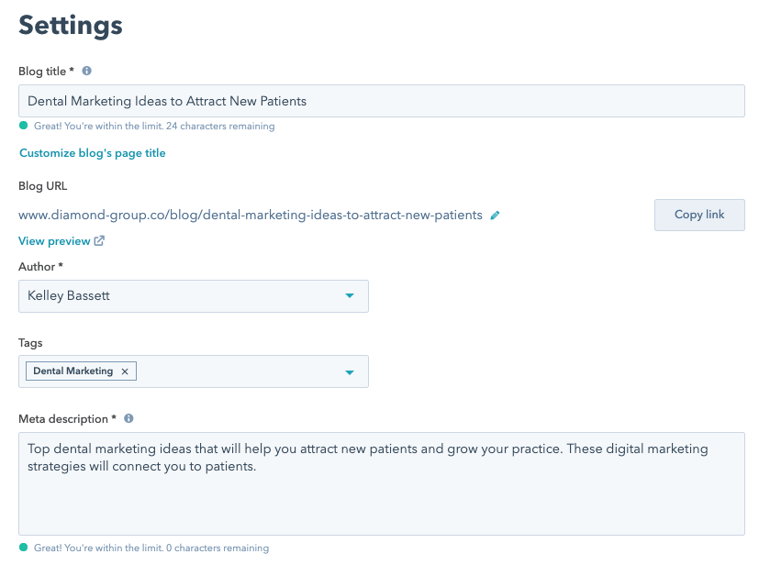Image resolution: width=770 pixels, height=565 pixels.
Task: Click green status dot under Blog title
Action: point(23,125)
